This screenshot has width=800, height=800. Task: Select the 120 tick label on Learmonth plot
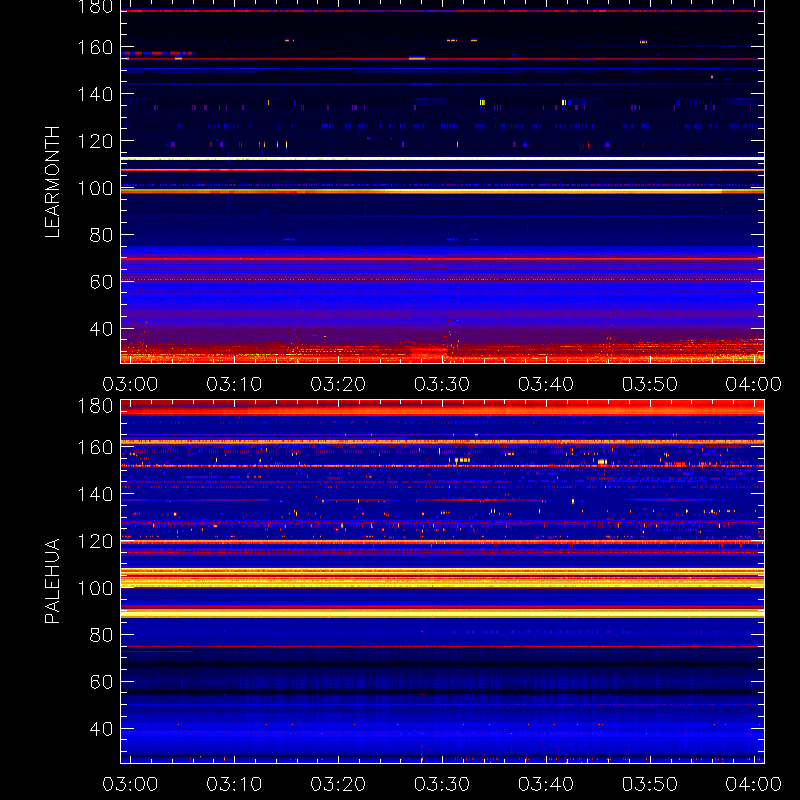[95, 141]
